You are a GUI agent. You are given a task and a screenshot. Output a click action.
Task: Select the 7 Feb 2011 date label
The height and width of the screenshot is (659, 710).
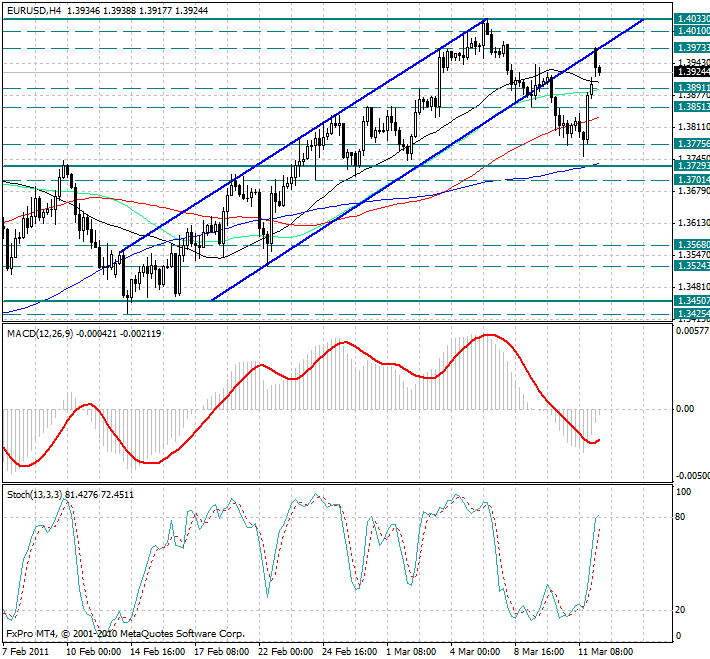tap(26, 652)
